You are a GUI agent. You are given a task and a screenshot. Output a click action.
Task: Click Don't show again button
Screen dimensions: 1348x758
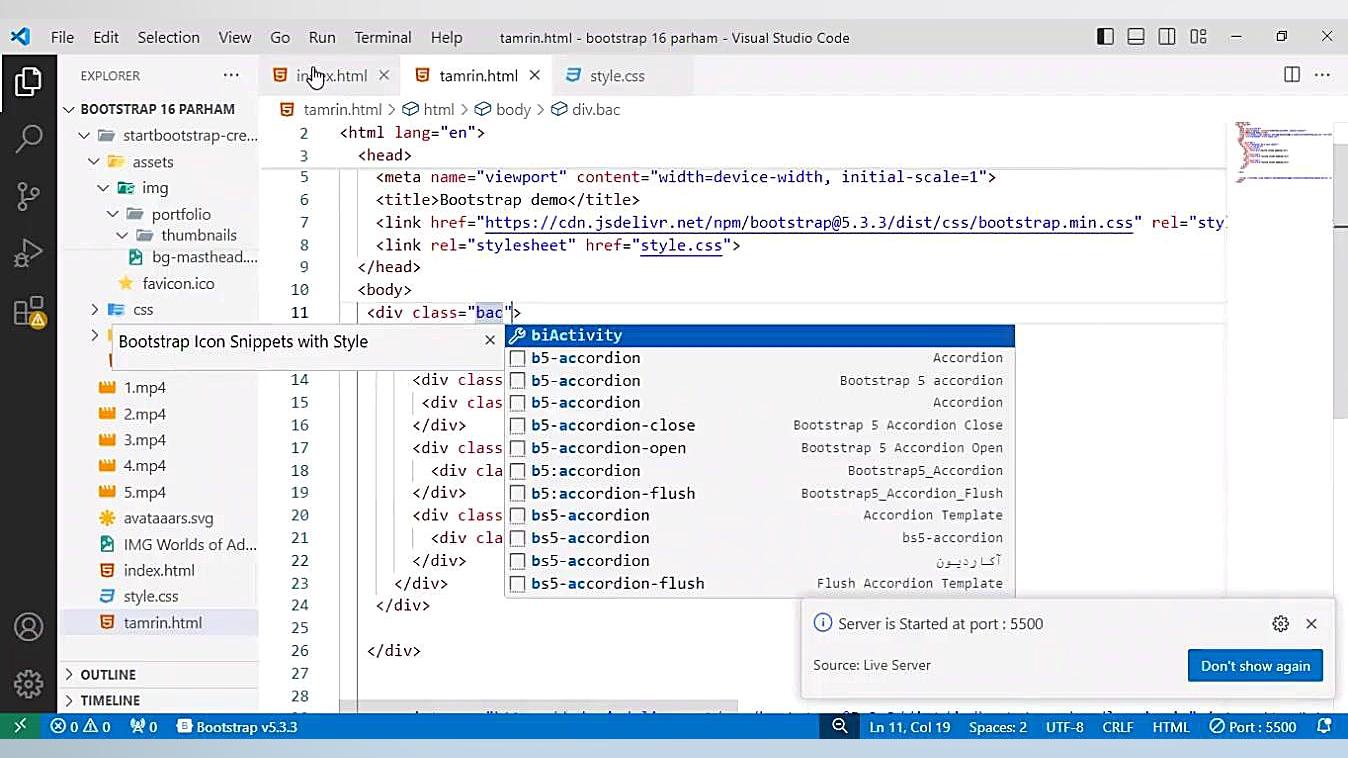[x=1255, y=666]
